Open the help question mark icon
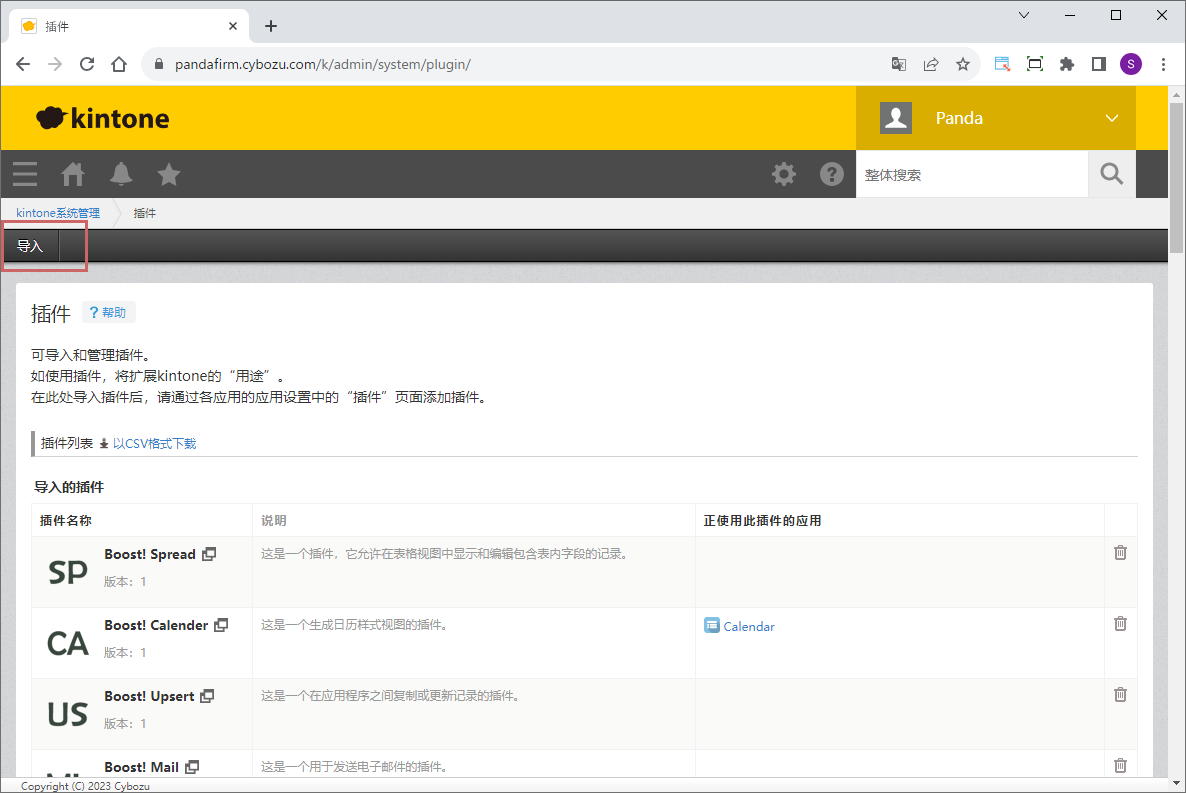 (832, 174)
